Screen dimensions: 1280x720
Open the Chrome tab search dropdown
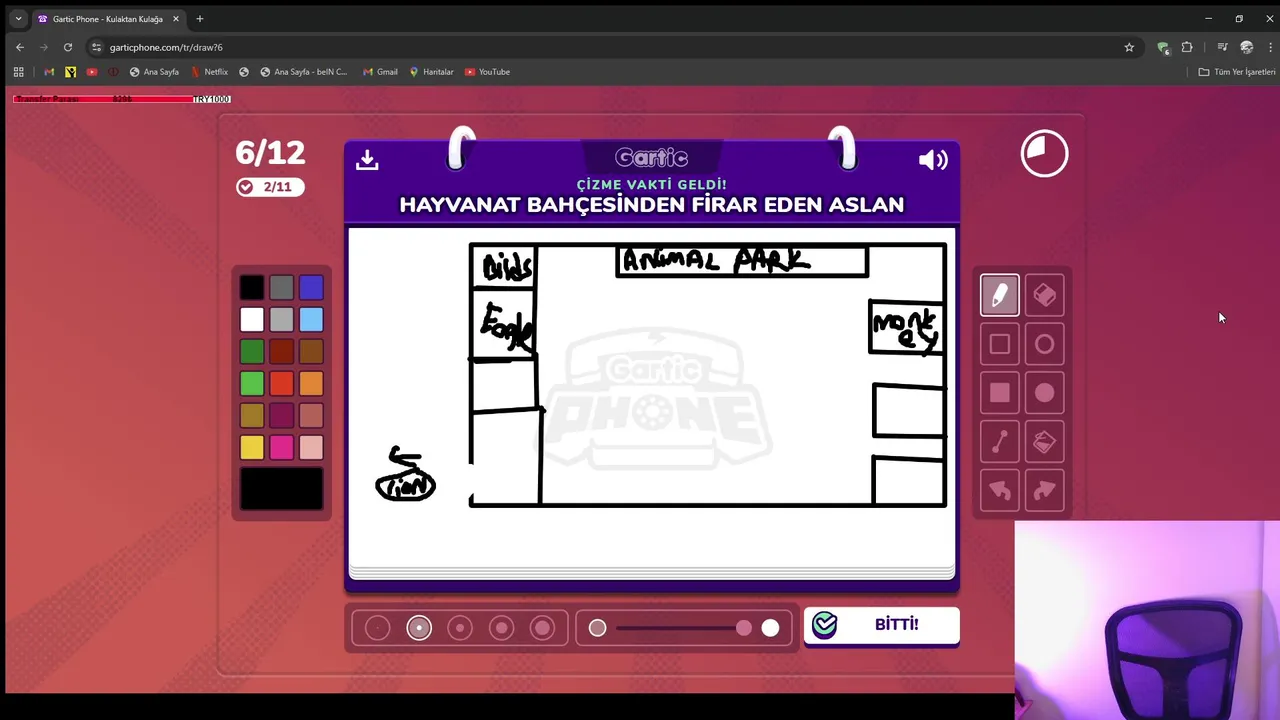18,19
